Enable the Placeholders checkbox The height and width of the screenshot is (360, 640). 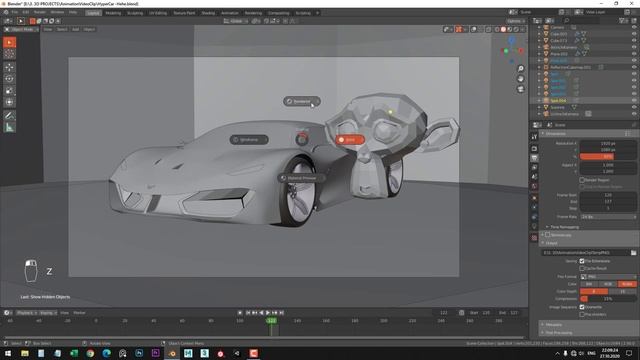(582, 315)
